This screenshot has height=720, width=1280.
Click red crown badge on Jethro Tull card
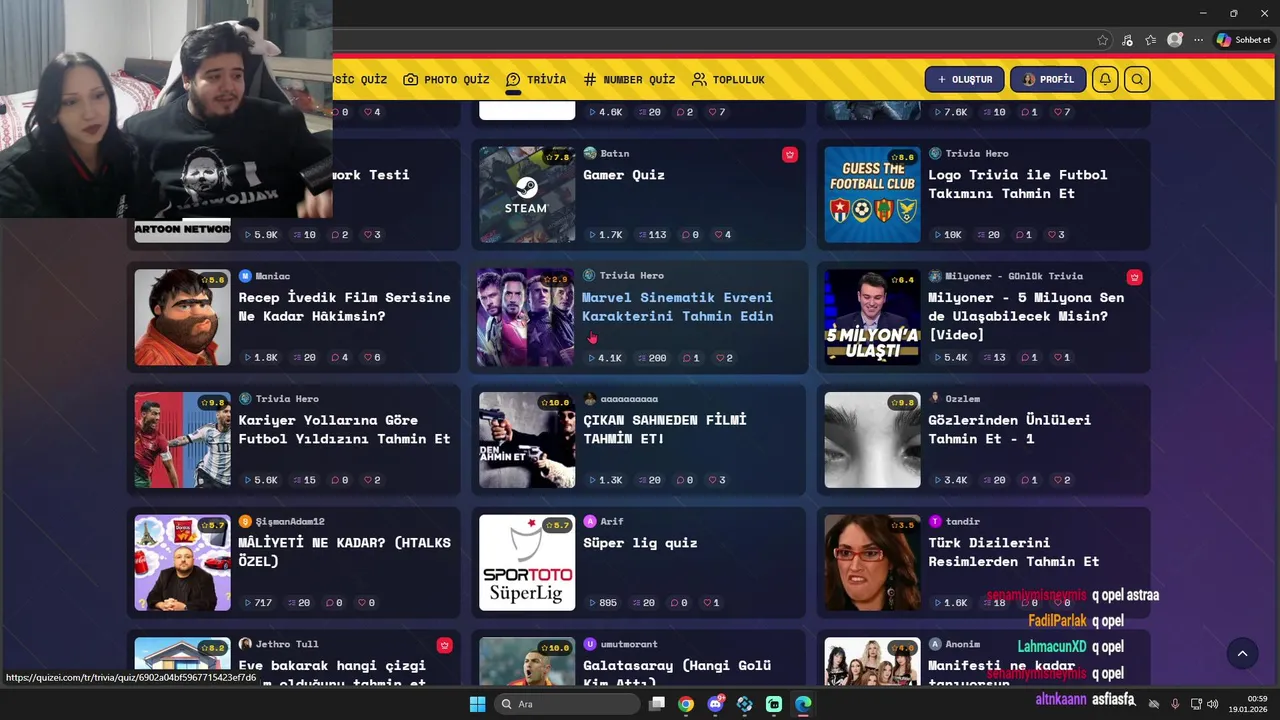[x=445, y=645]
